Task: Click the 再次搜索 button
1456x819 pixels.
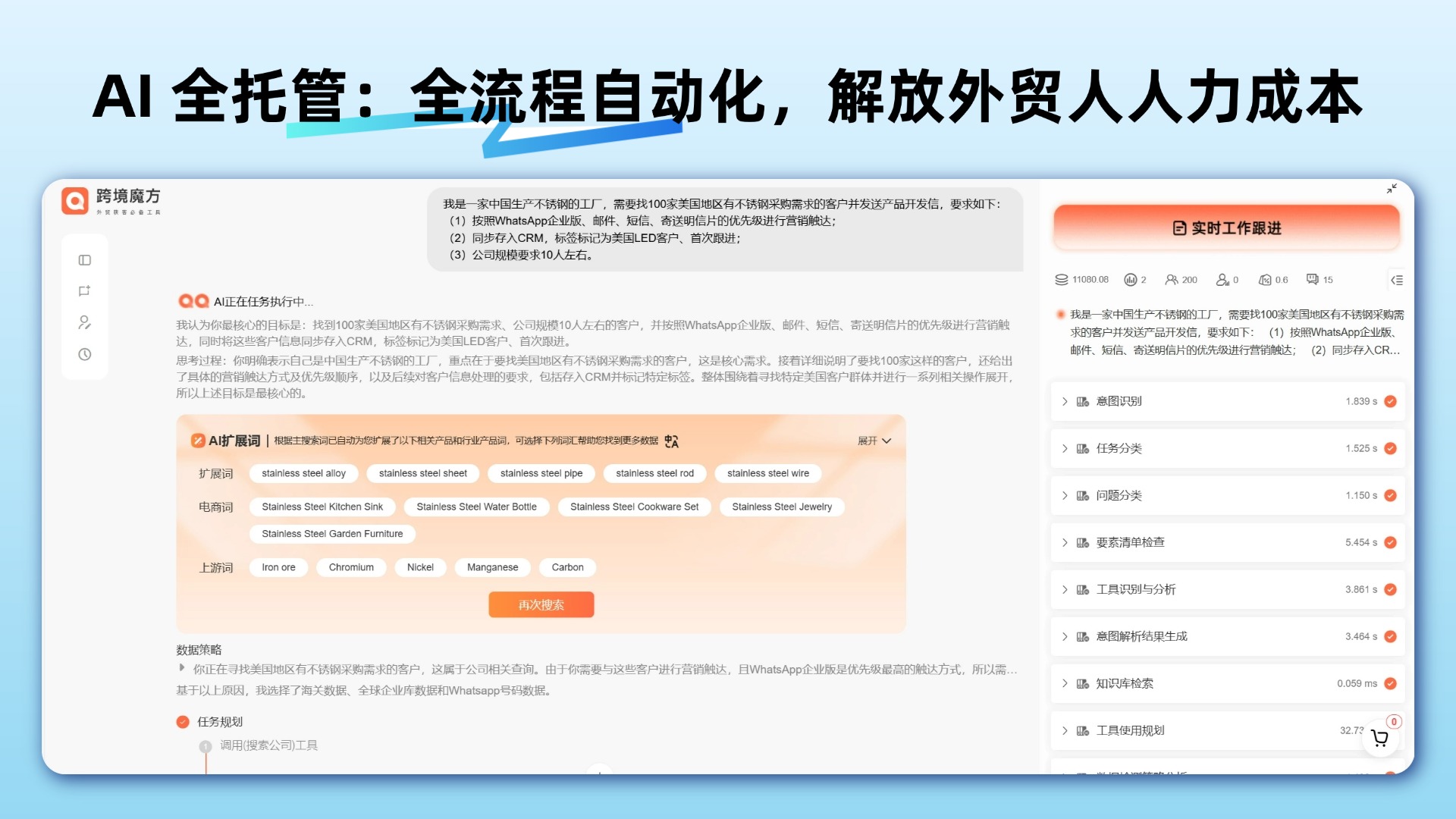Action: coord(541,604)
